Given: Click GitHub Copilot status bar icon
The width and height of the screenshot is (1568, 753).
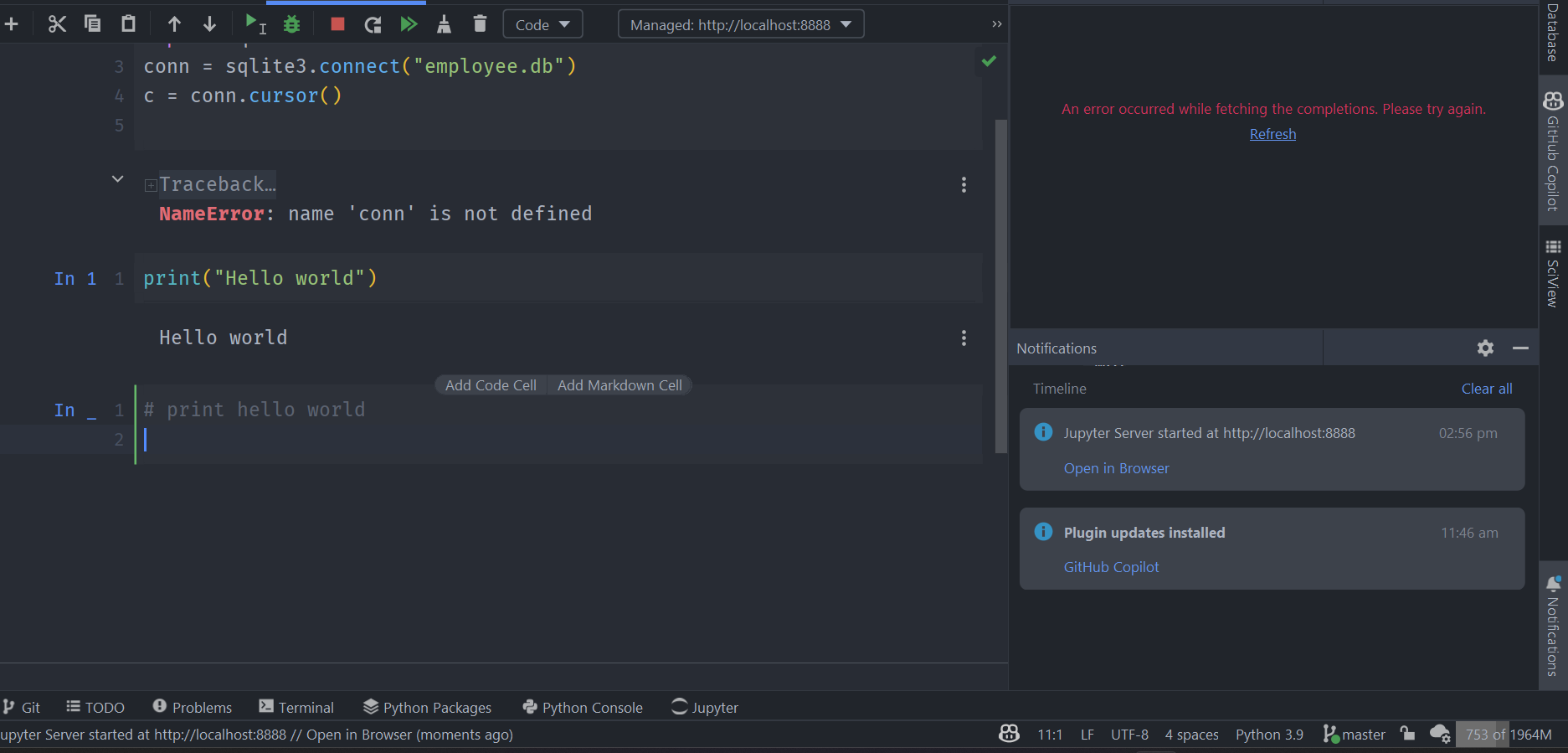Looking at the screenshot, I should pos(1009,735).
